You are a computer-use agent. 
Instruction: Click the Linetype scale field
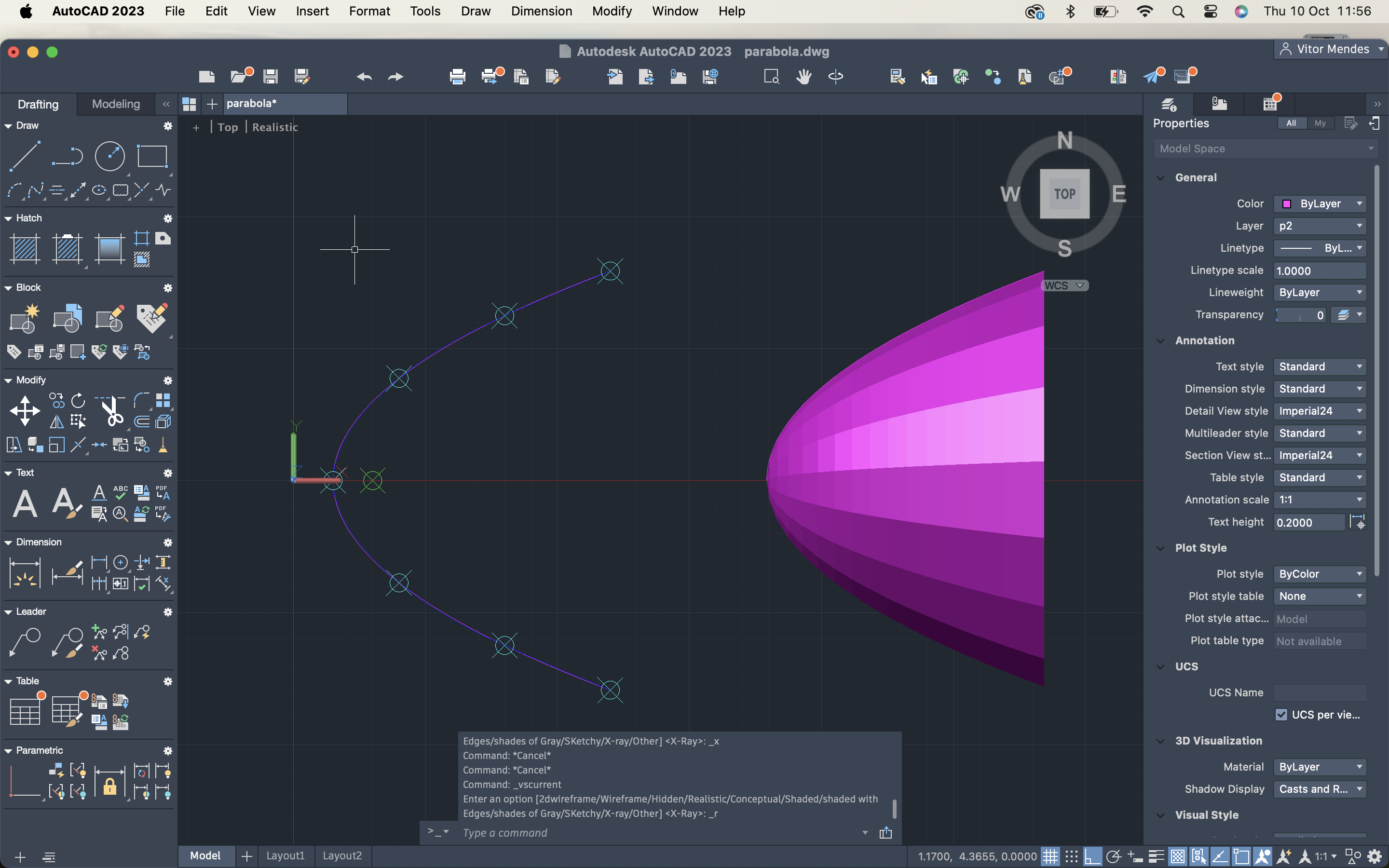coord(1320,271)
